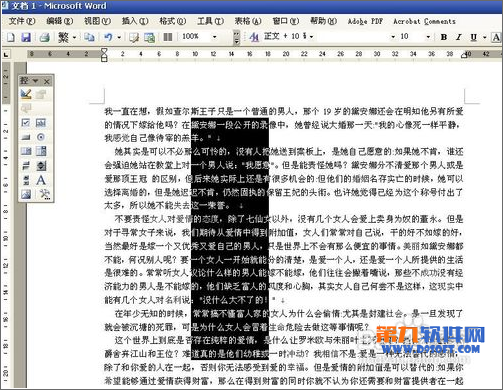503x390 pixels.
Task: Open the 正文 + 10 style dropdown
Action: (311, 37)
